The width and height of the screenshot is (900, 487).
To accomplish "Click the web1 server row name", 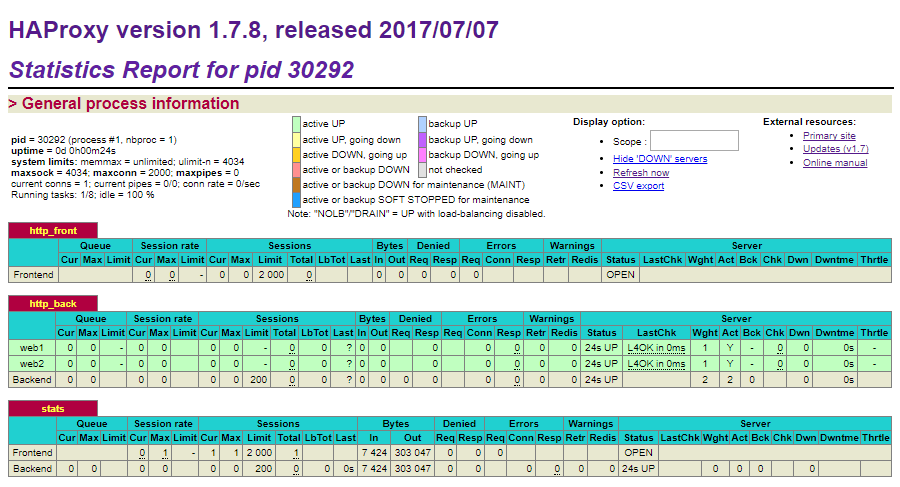I will (x=32, y=347).
